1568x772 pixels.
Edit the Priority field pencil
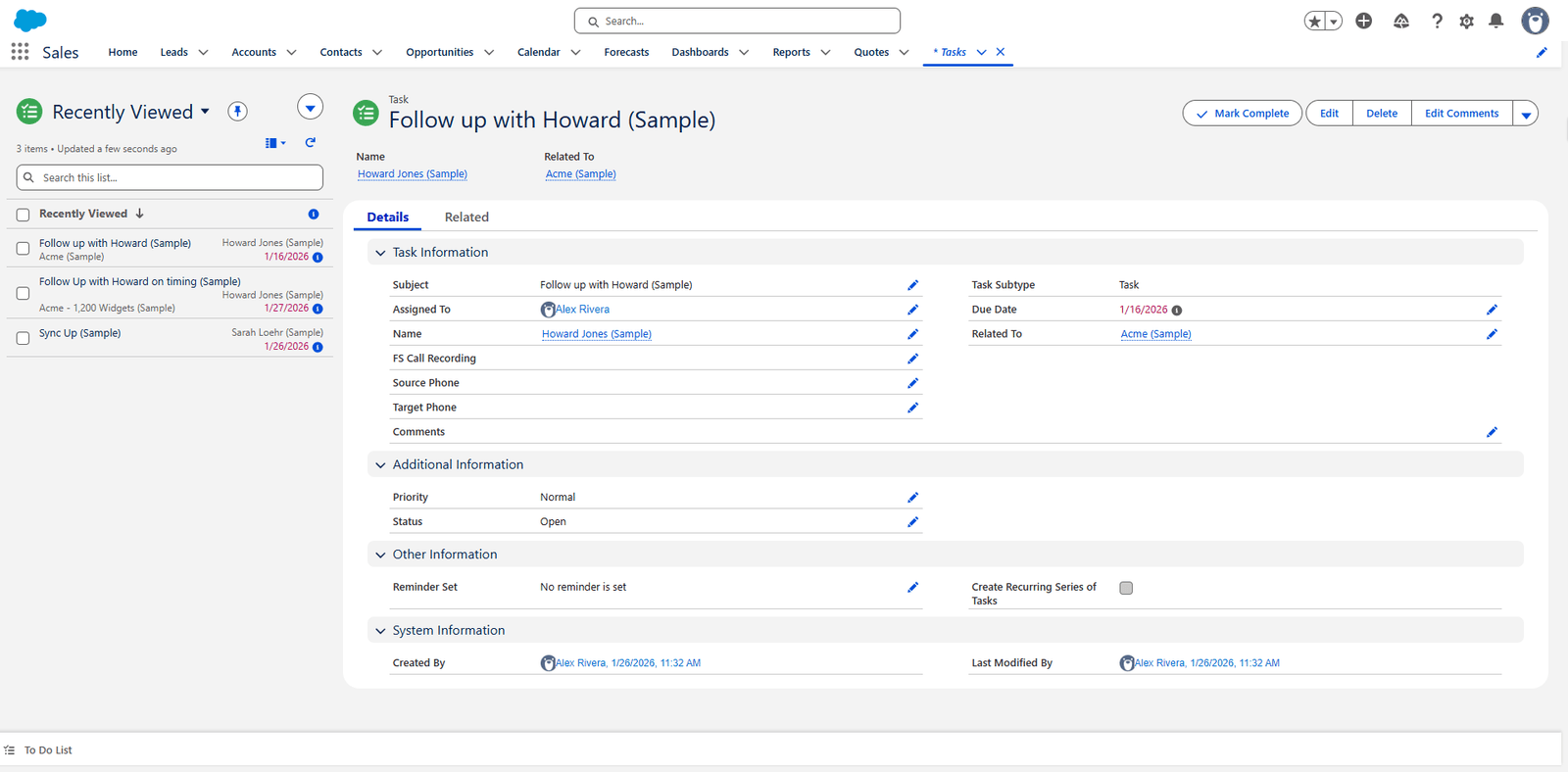pyautogui.click(x=912, y=498)
